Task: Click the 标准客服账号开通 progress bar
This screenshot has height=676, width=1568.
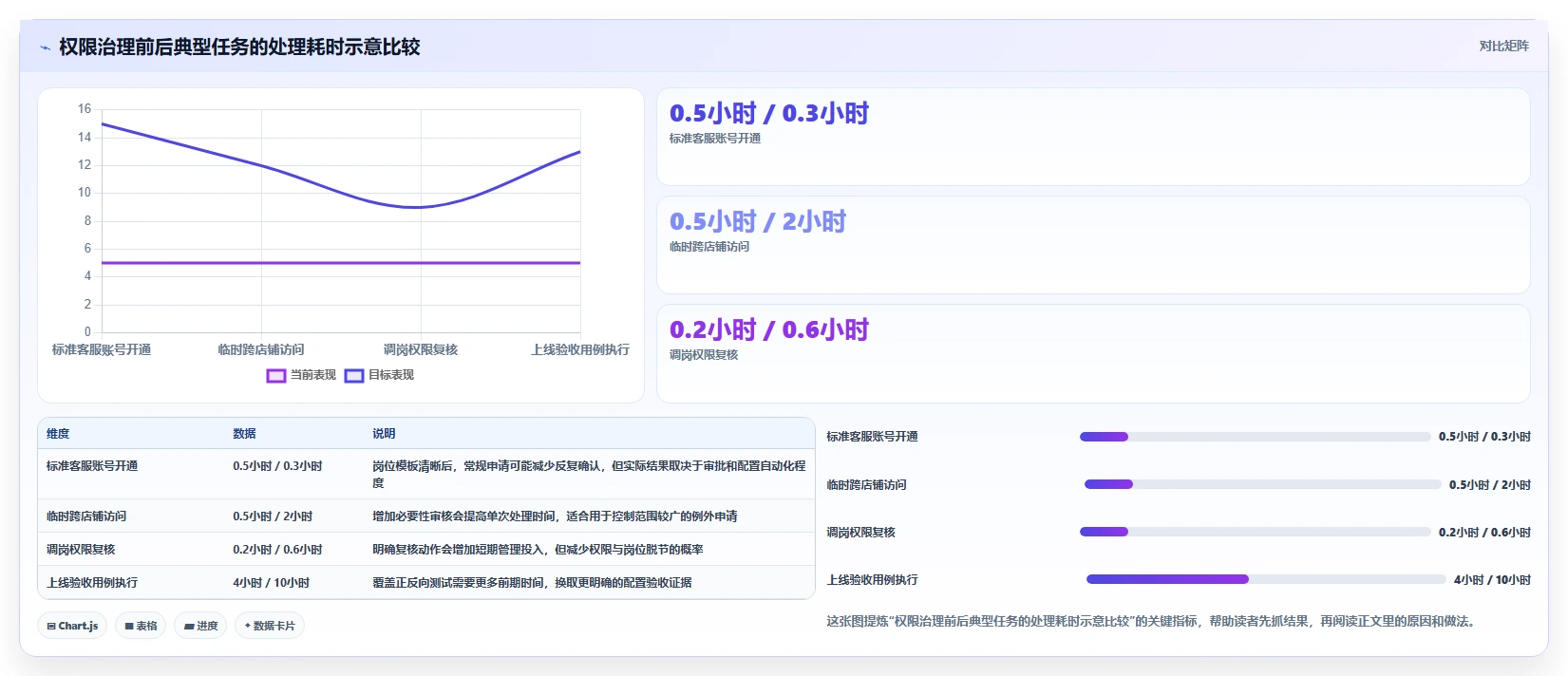Action: (1255, 437)
